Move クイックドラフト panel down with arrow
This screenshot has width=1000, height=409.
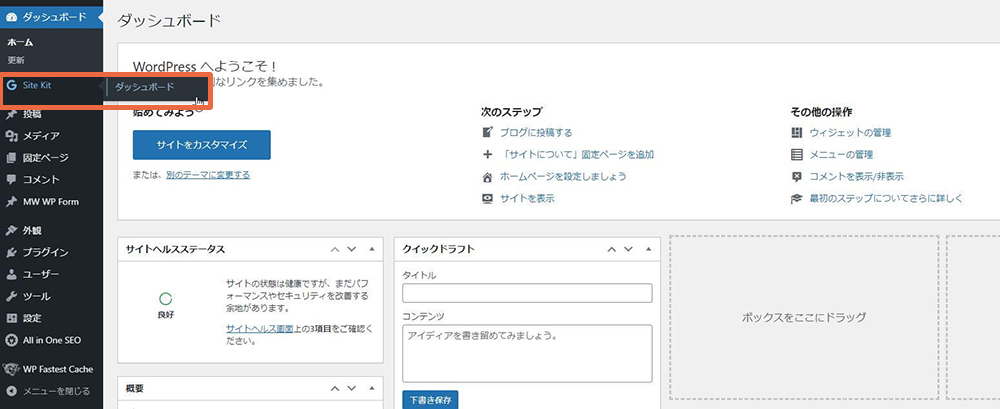point(628,249)
